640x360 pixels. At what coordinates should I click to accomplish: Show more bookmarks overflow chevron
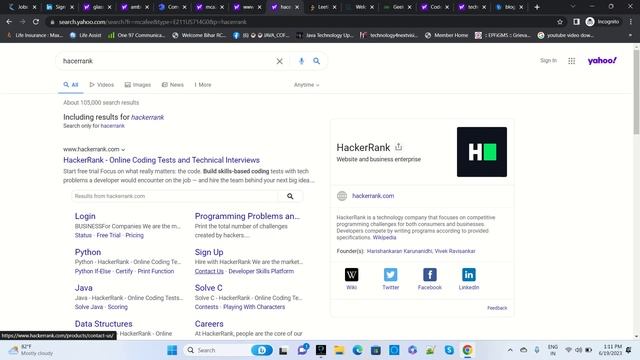click(x=630, y=36)
